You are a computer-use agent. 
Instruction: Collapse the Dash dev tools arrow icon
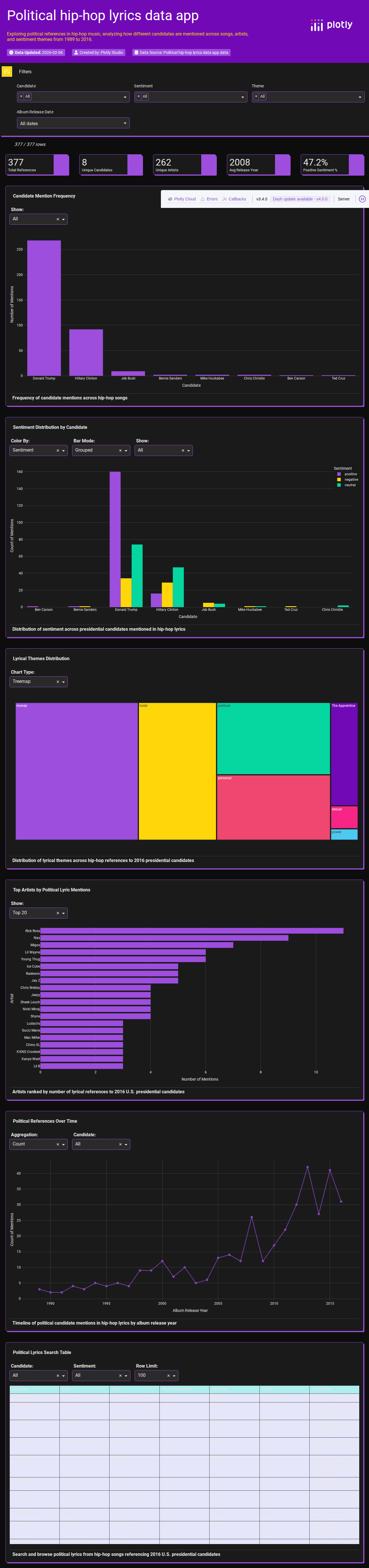pos(362,199)
